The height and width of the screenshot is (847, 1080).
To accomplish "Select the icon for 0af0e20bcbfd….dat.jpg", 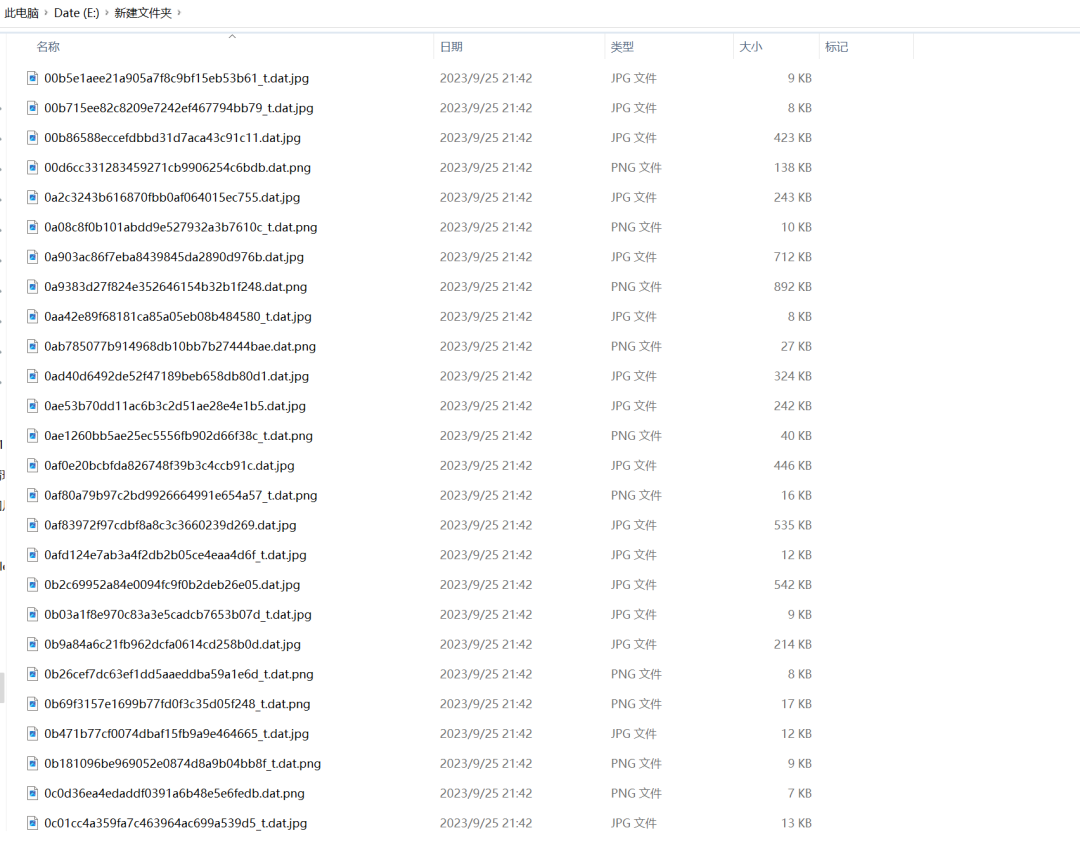I will point(32,466).
